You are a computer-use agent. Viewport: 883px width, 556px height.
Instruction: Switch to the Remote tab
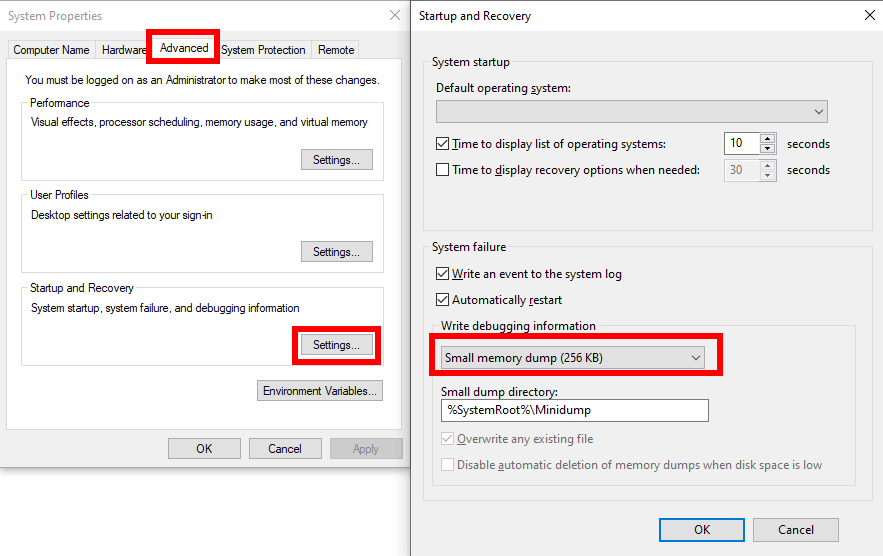click(336, 50)
